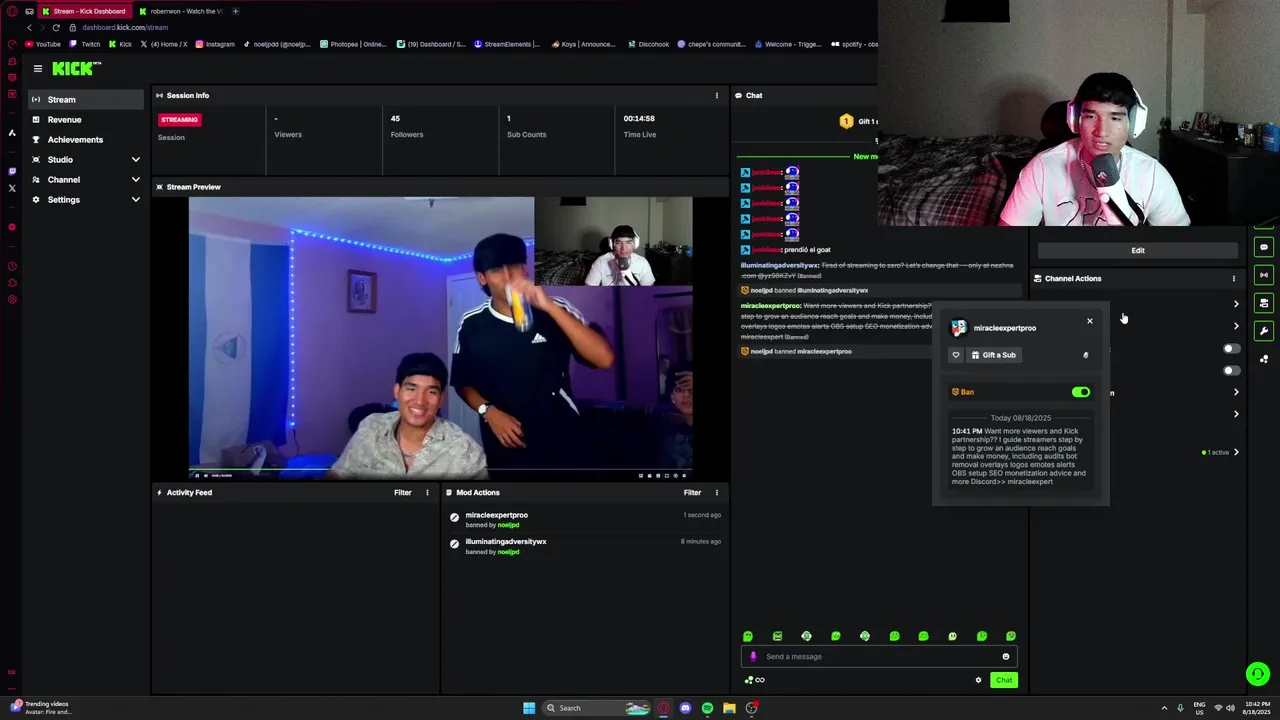Open Mod Actions three-dot menu
1280x720 pixels.
point(716,493)
